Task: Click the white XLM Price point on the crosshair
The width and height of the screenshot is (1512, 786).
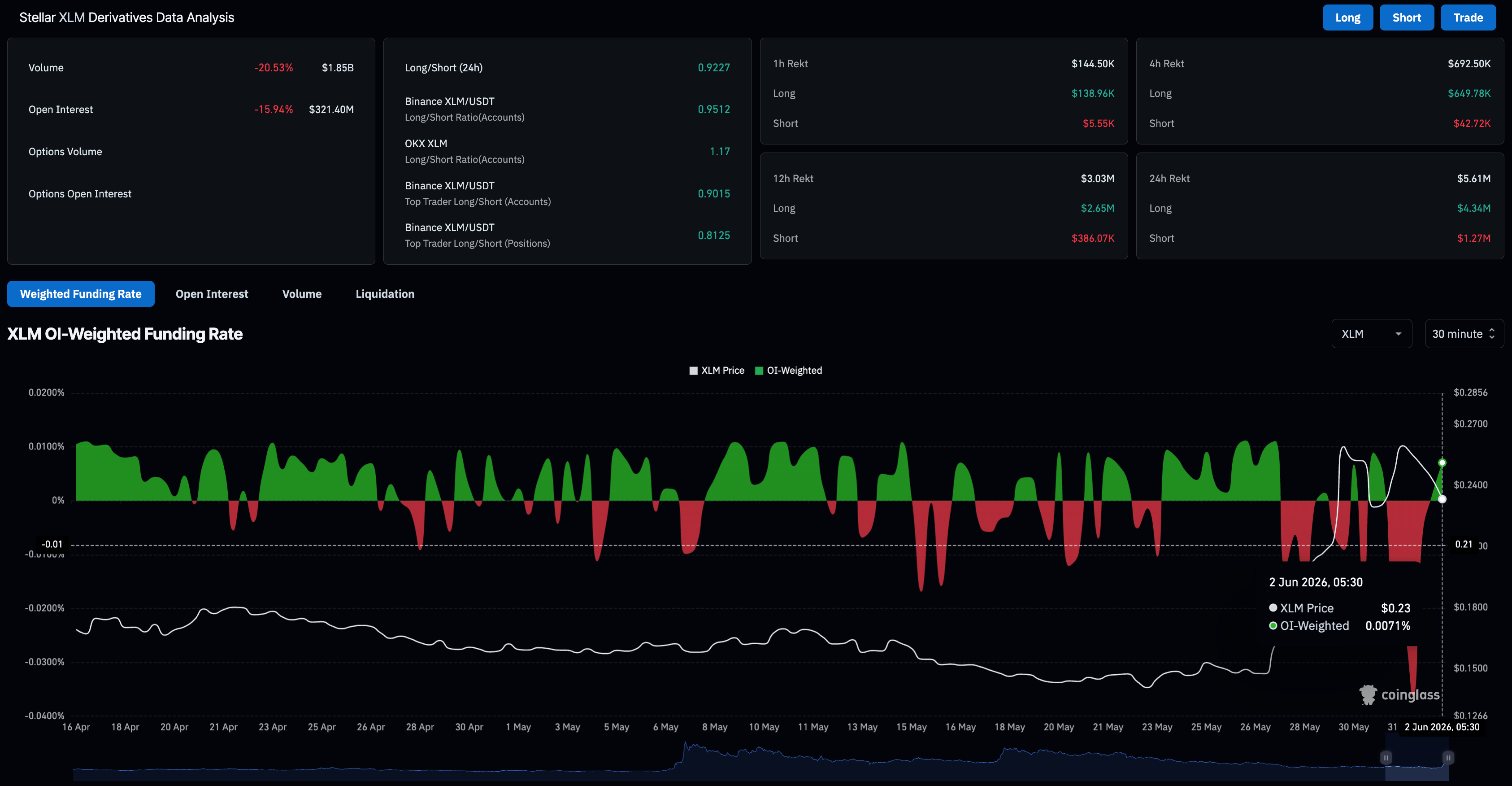Action: tap(1442, 499)
